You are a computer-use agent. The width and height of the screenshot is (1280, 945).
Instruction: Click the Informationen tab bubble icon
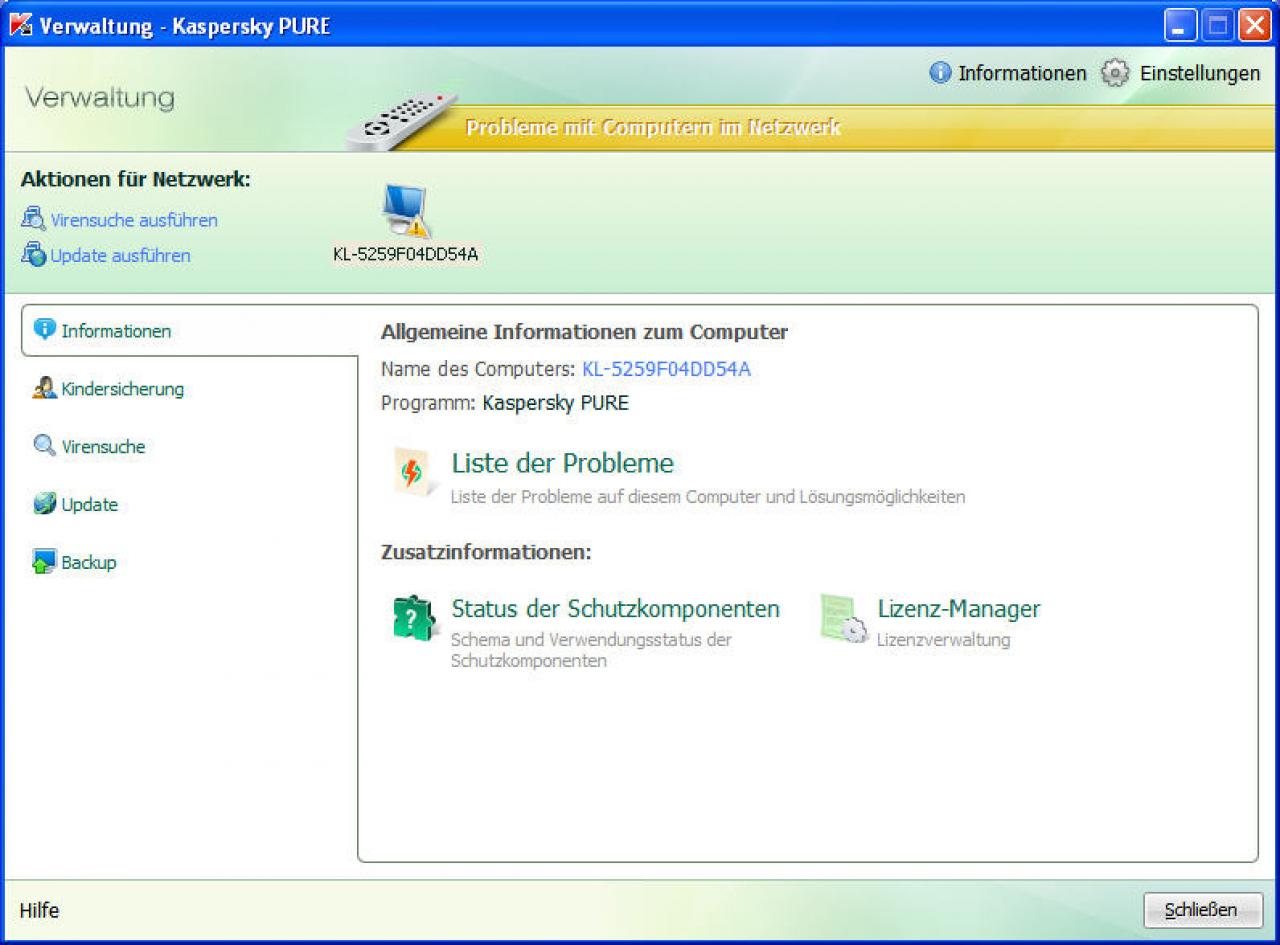(x=44, y=329)
